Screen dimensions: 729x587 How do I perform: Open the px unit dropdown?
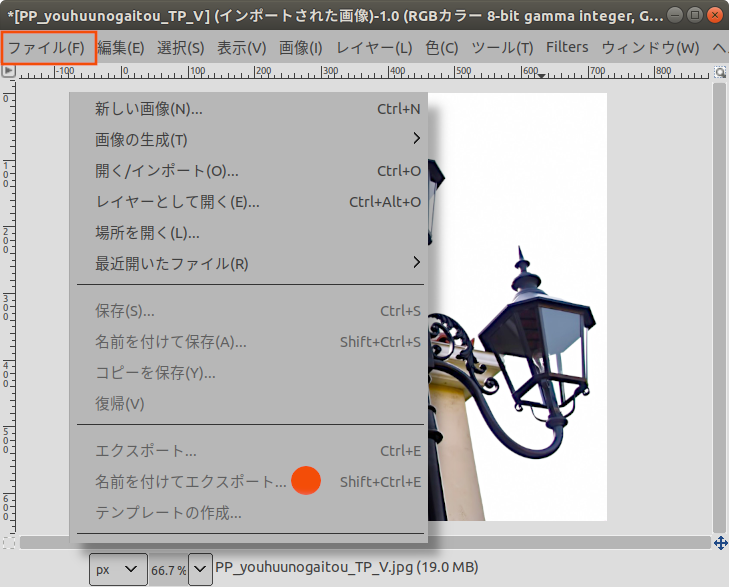[118, 569]
